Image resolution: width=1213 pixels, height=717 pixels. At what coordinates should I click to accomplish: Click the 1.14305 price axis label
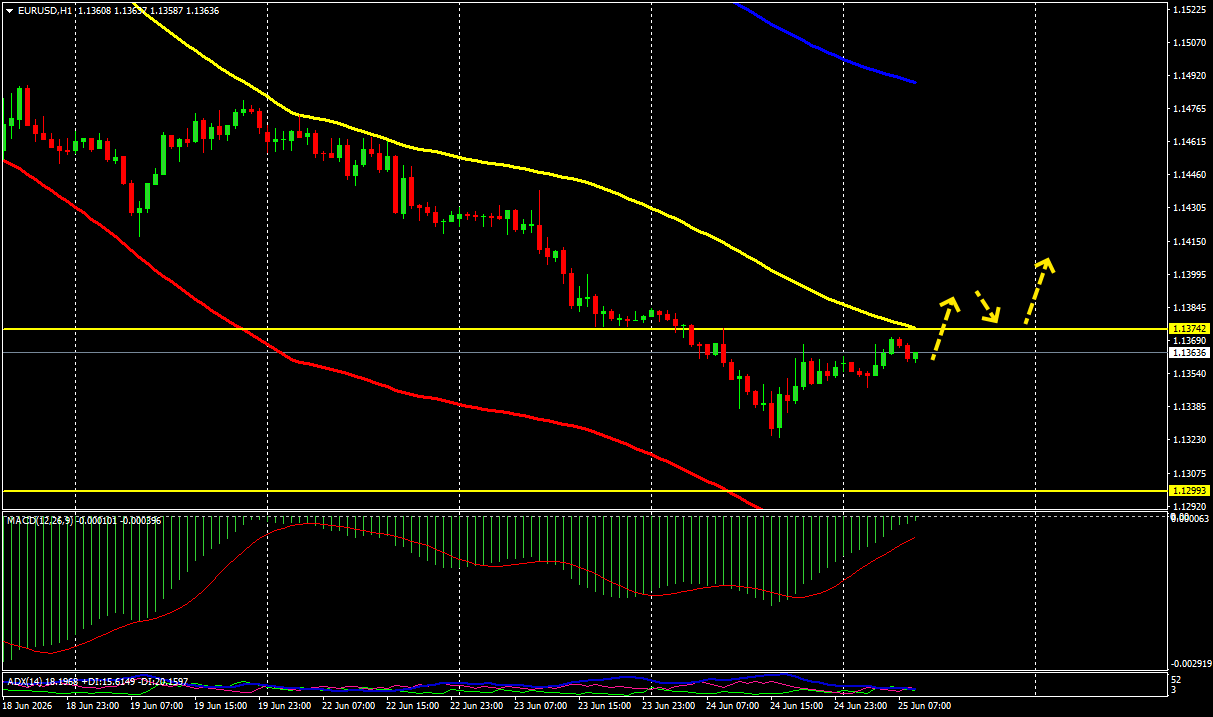click(1190, 208)
